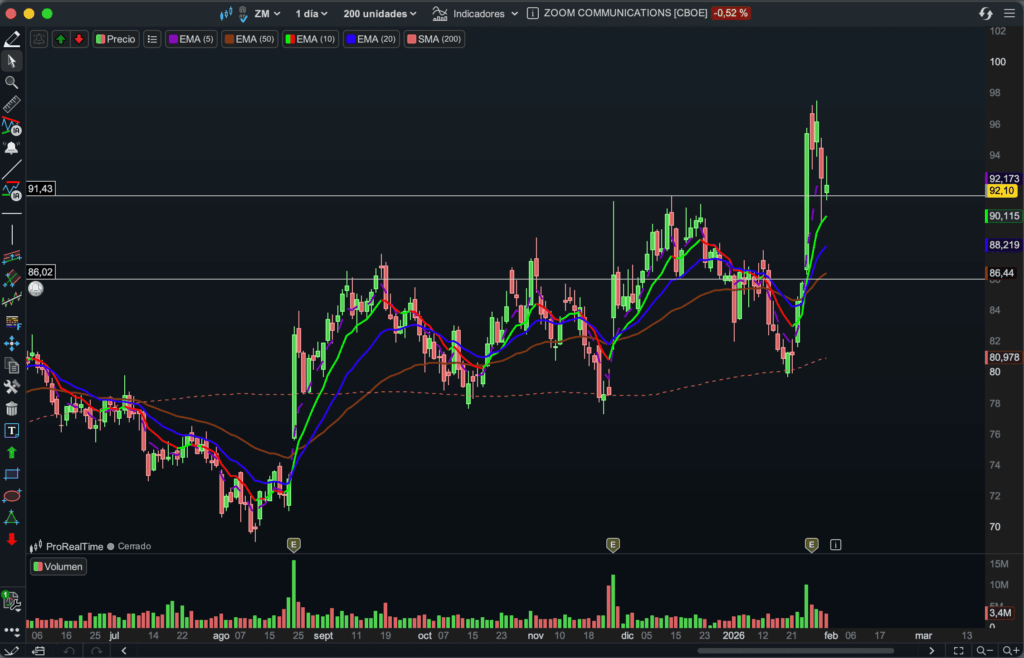Image resolution: width=1024 pixels, height=658 pixels.
Task: Open the Indicadores menu
Action: click(476, 14)
